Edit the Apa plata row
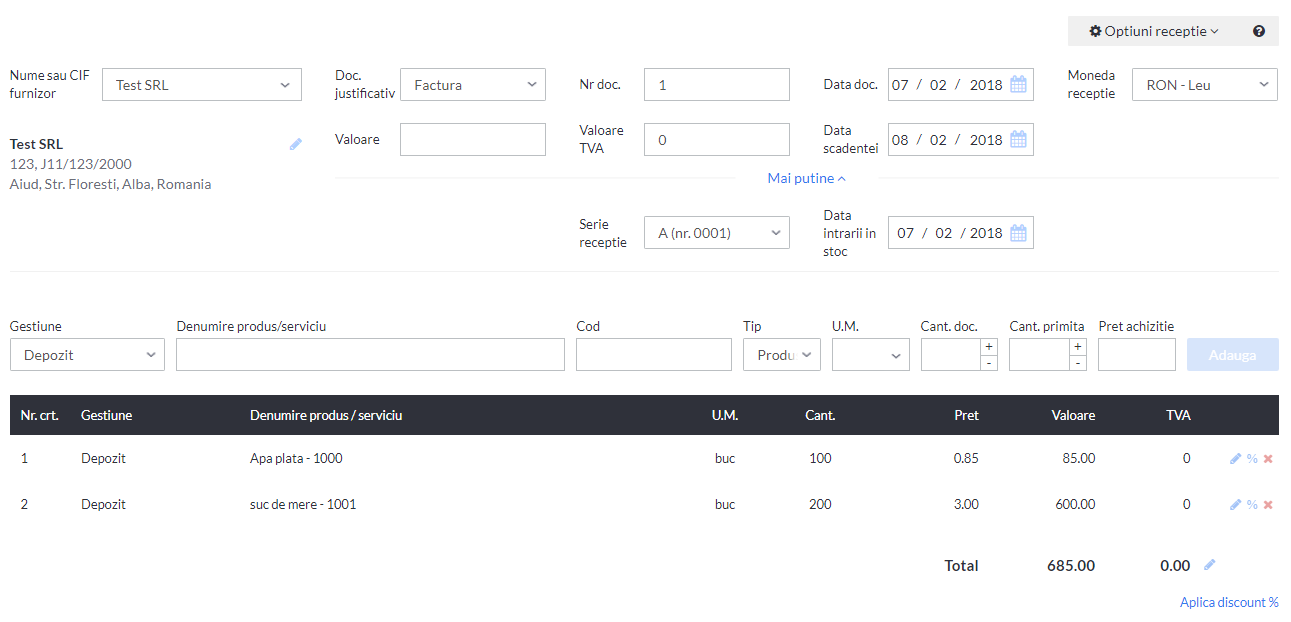Screen dimensions: 1291x622 tap(1236, 459)
